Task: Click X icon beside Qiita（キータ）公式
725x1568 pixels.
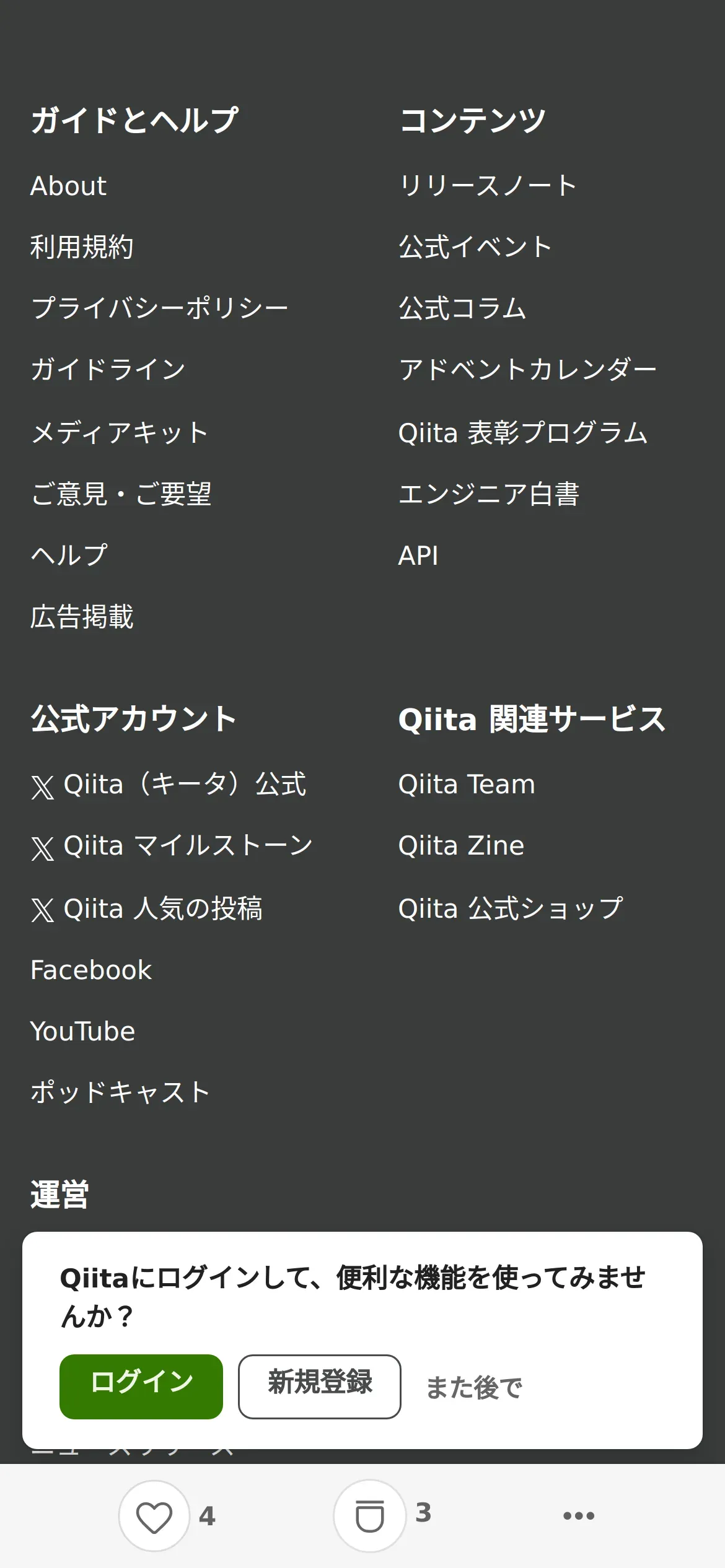Action: pos(43,786)
